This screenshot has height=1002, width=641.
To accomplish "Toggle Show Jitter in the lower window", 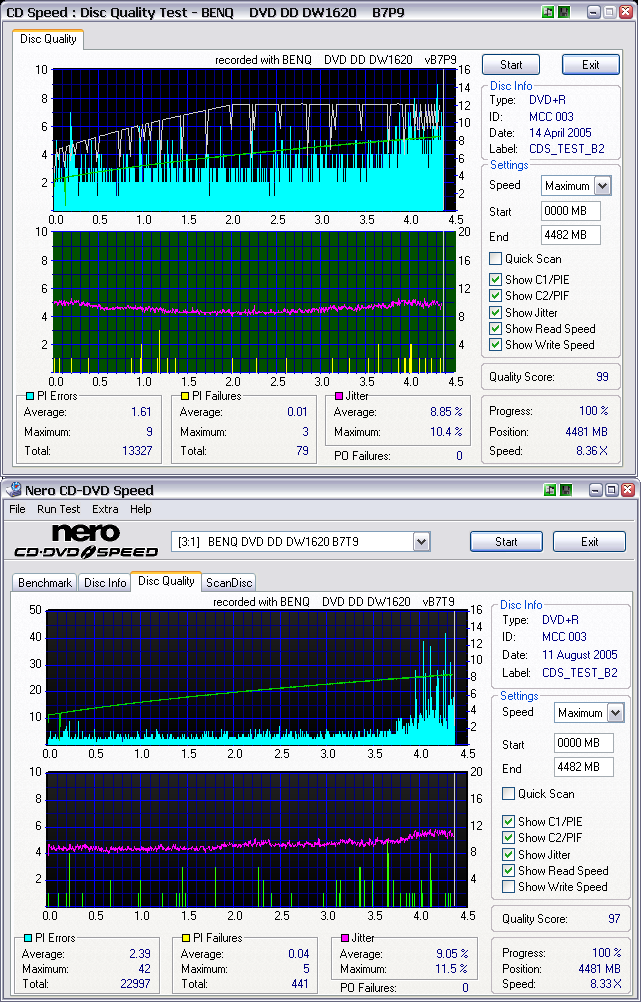I will point(509,855).
